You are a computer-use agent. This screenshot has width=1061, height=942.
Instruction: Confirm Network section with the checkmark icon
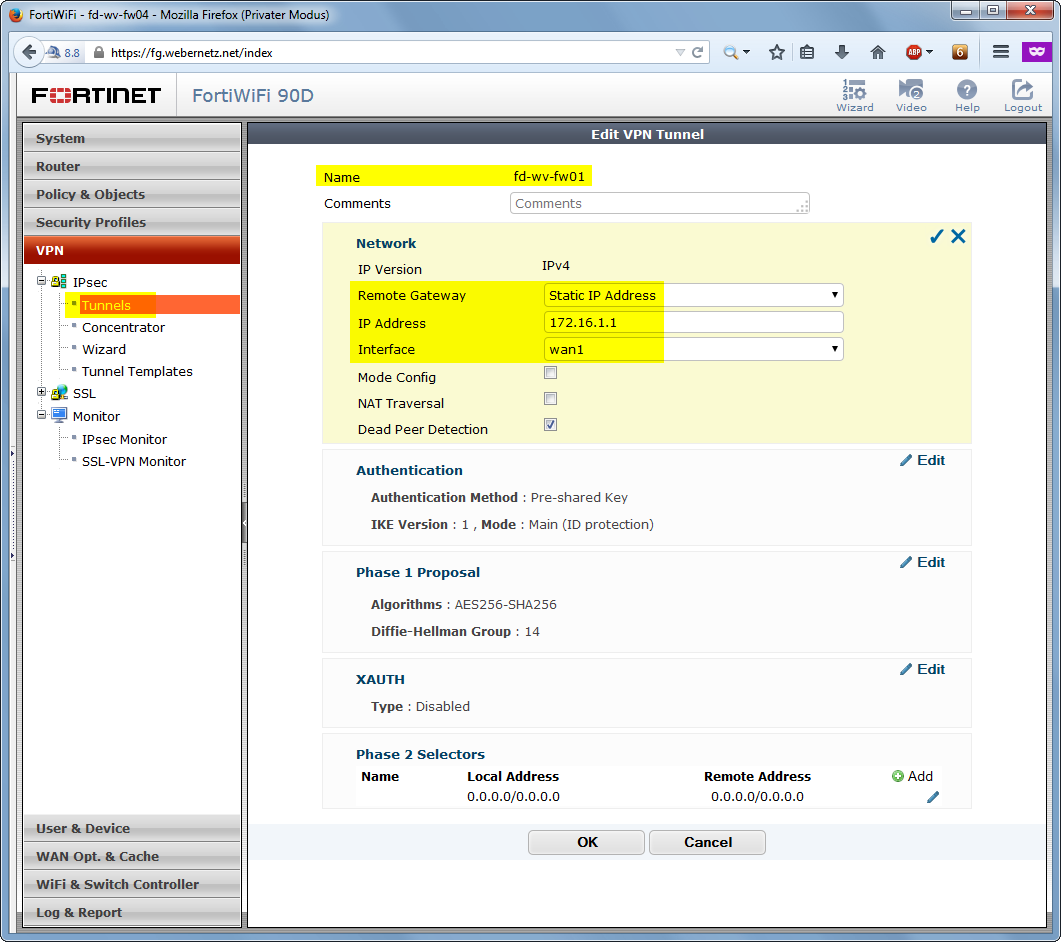[x=936, y=236]
